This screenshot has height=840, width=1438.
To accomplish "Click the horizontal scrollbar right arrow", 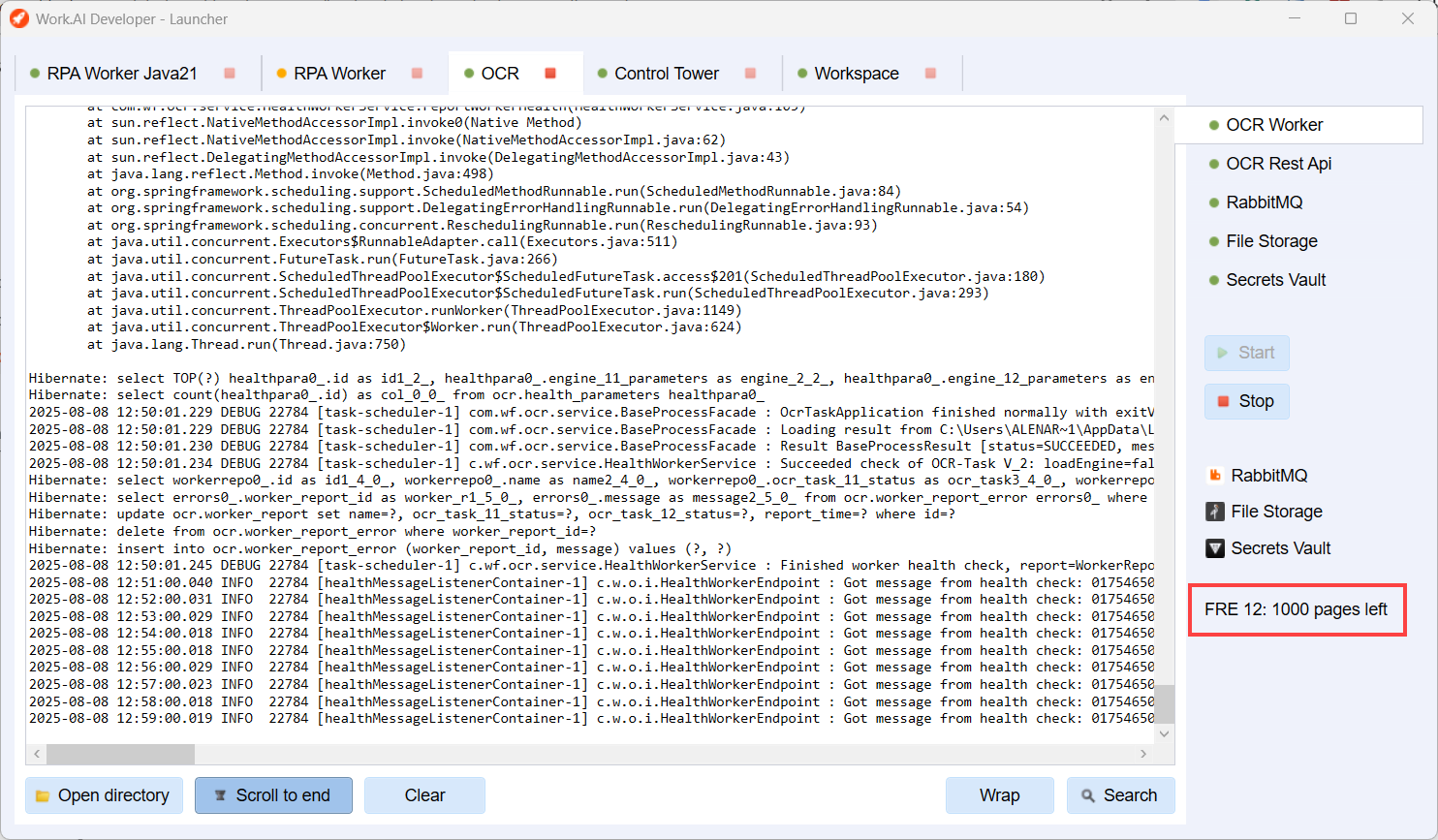I will 1143,754.
